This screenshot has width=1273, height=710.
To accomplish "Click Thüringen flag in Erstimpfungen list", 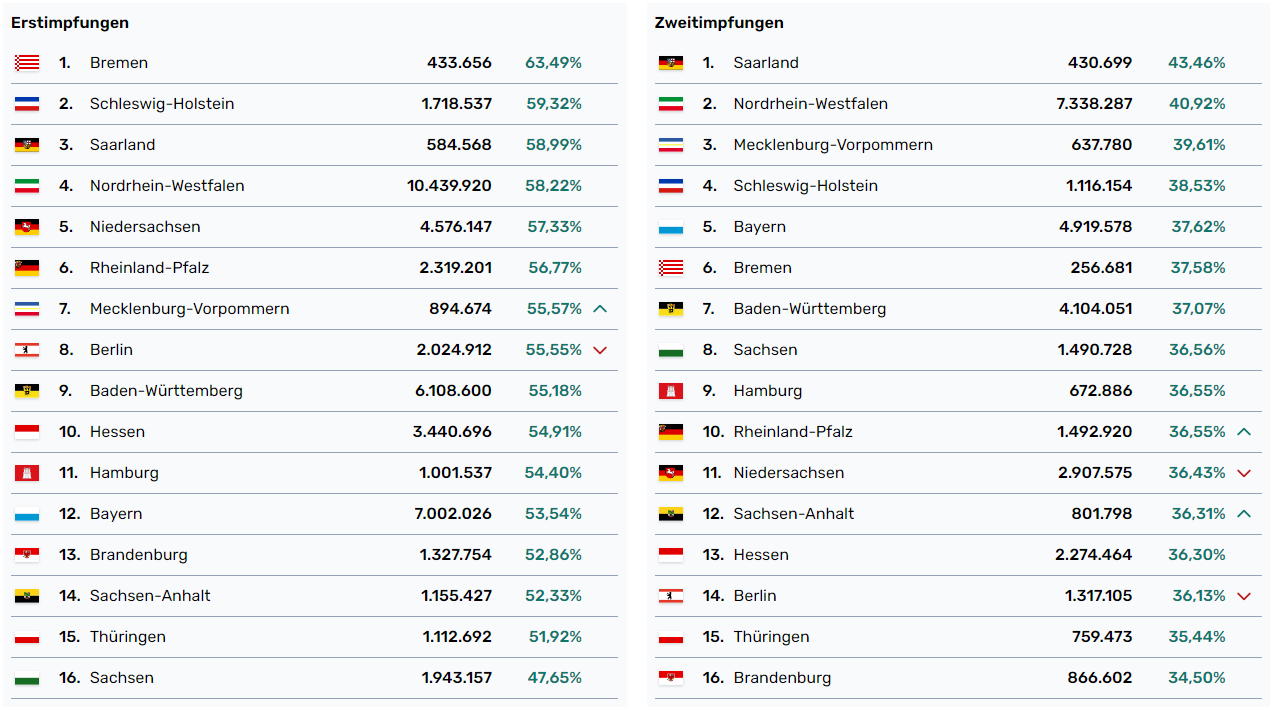I will [27, 637].
